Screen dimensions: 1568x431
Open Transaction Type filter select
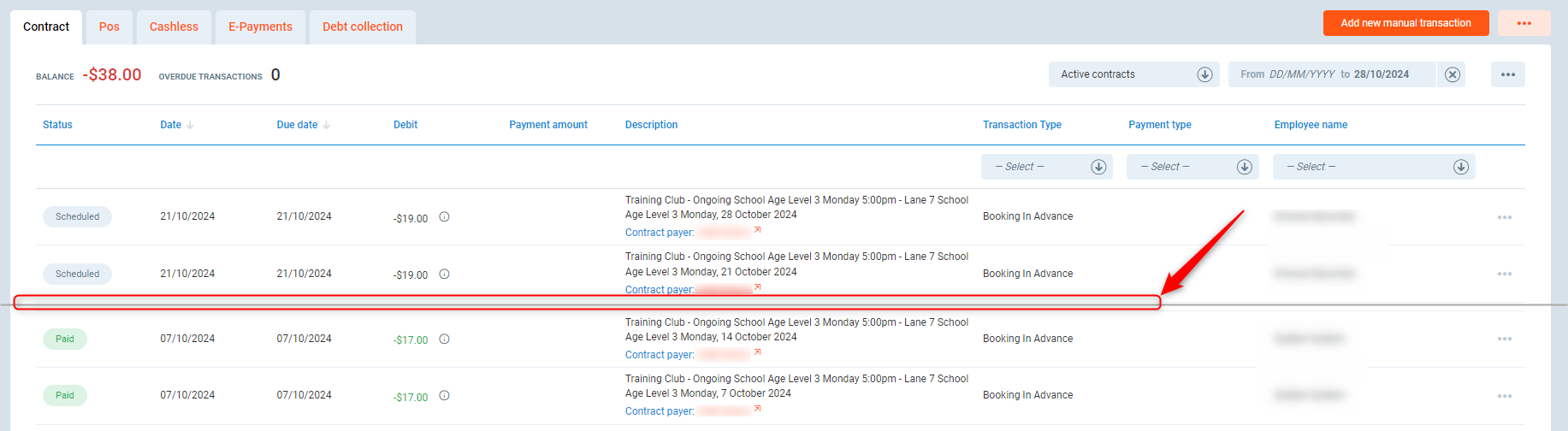1046,167
